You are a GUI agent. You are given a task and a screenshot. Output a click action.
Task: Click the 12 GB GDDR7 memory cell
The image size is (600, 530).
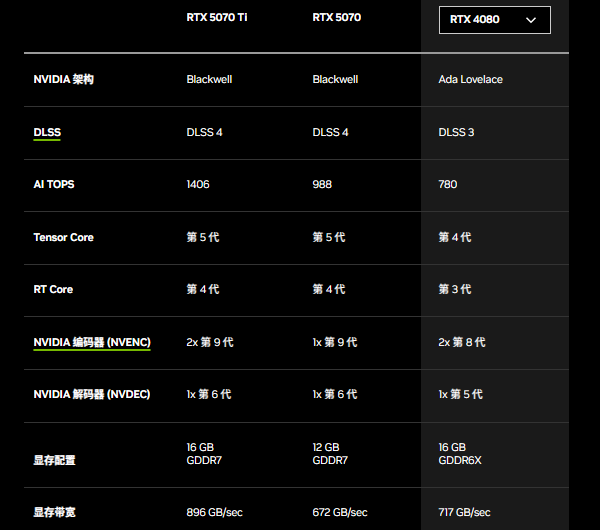tap(330, 454)
